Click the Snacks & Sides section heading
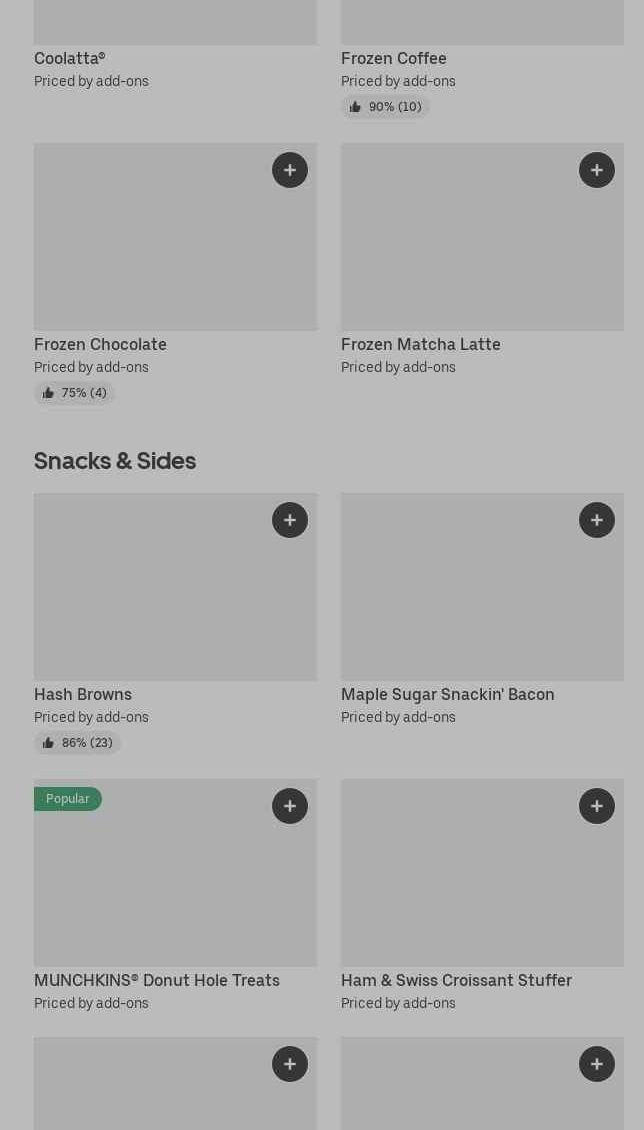 [115, 460]
